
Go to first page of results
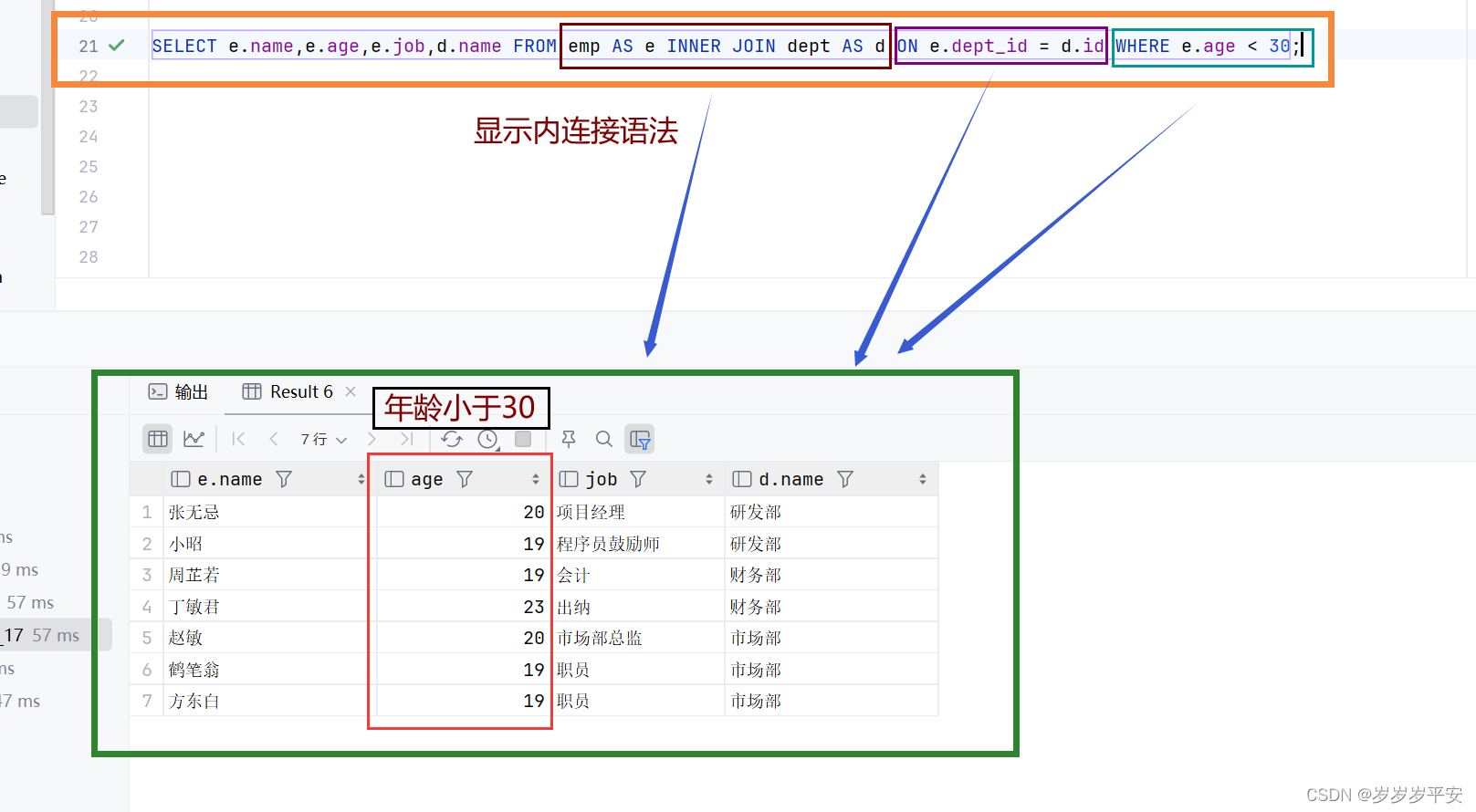click(x=238, y=439)
